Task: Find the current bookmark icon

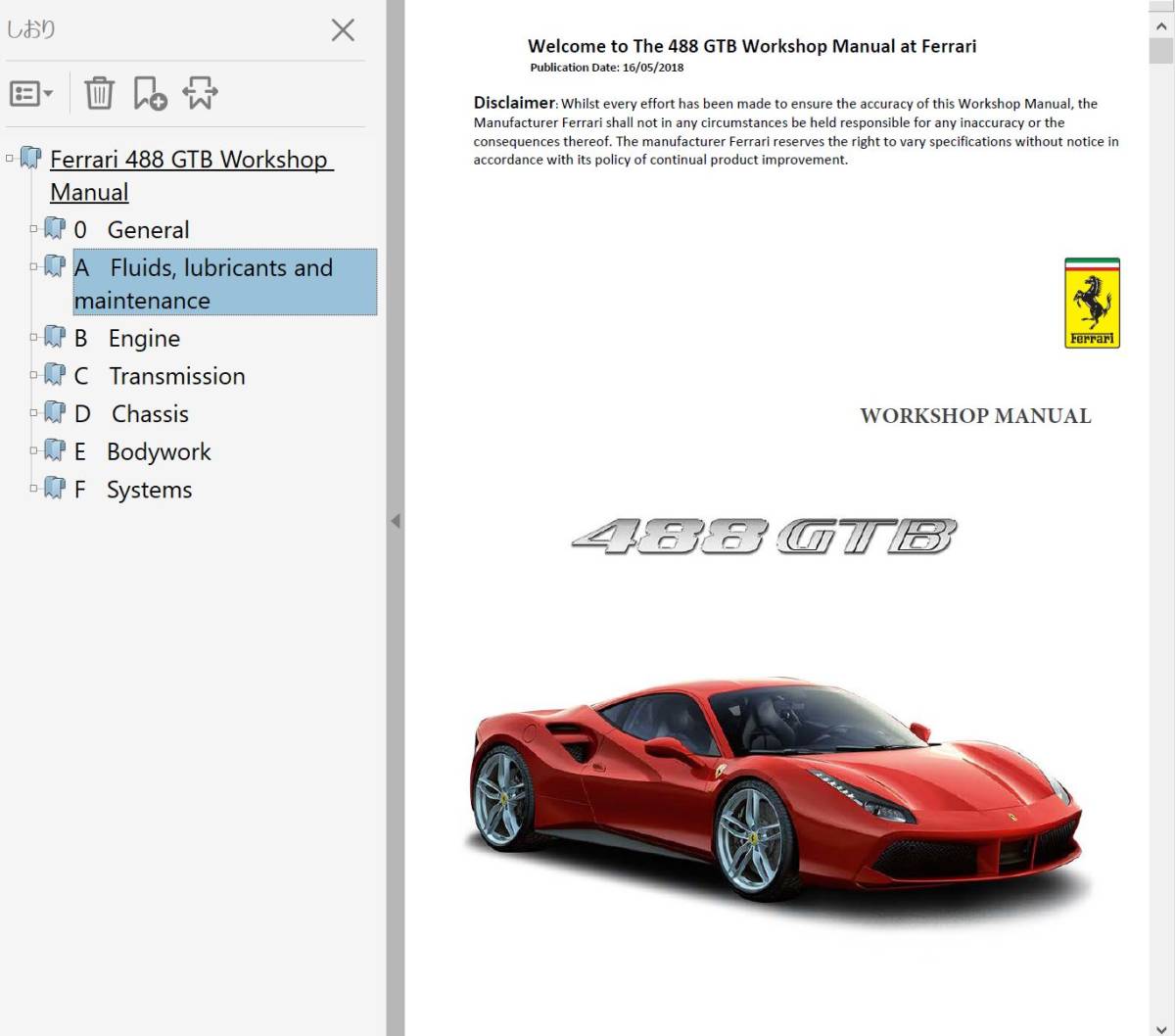Action: pyautogui.click(x=200, y=93)
